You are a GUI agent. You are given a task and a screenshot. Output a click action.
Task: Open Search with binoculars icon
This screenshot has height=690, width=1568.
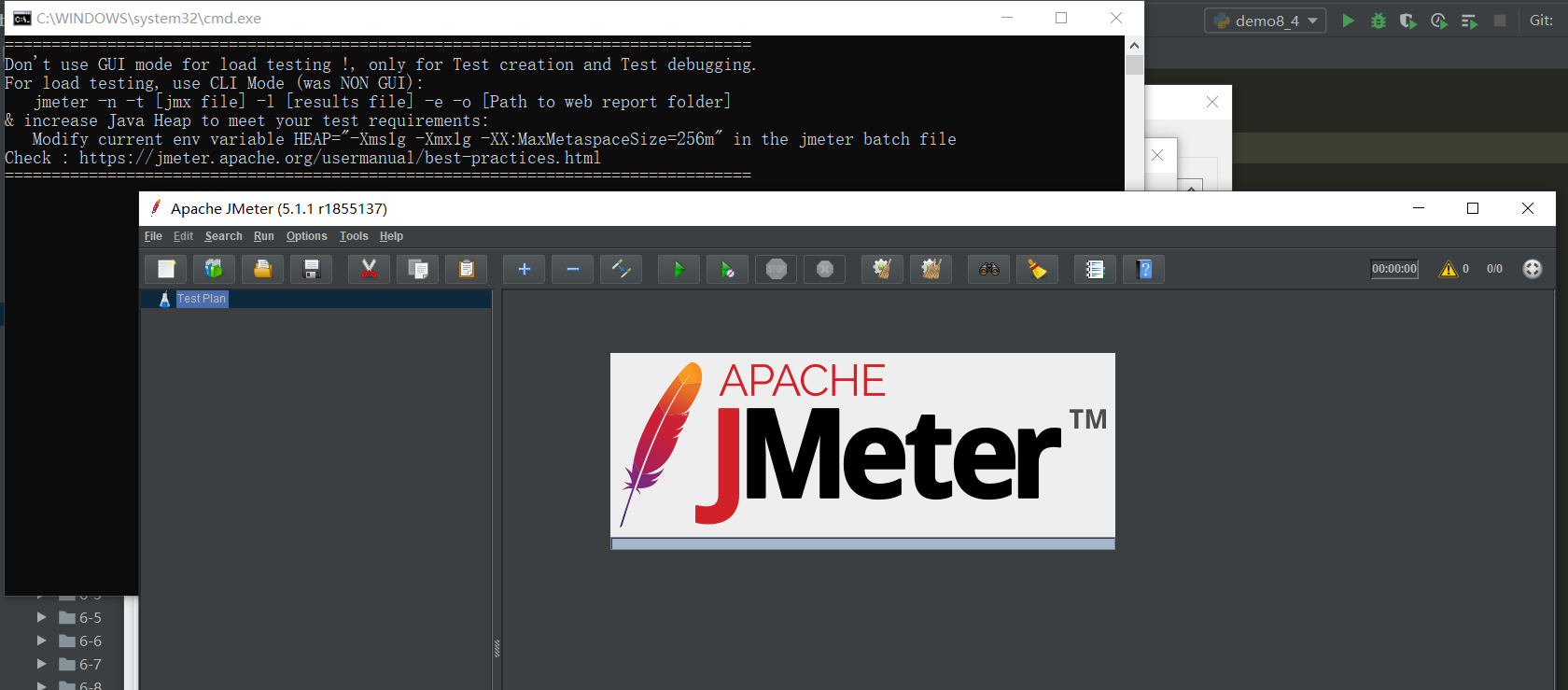(989, 269)
